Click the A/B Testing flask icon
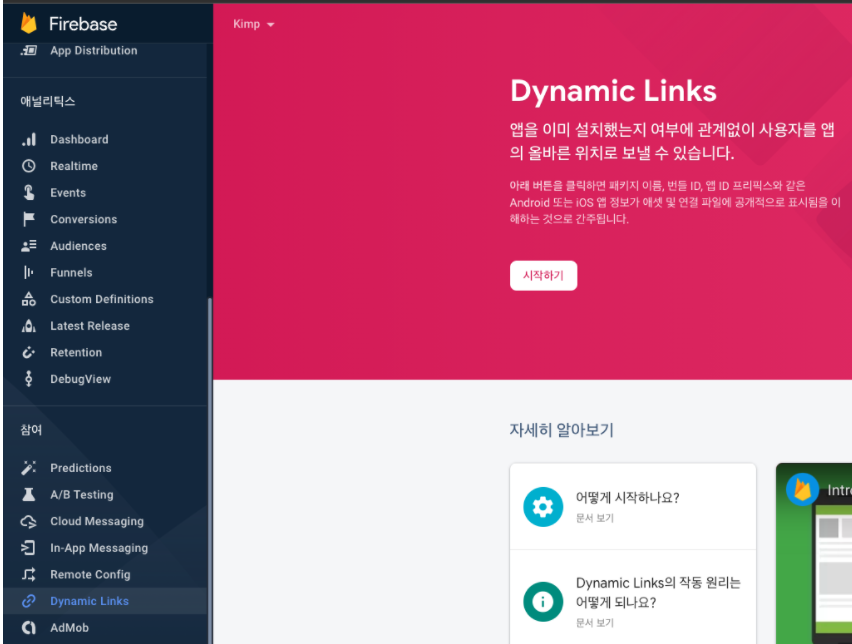The image size is (852, 644). (29, 495)
